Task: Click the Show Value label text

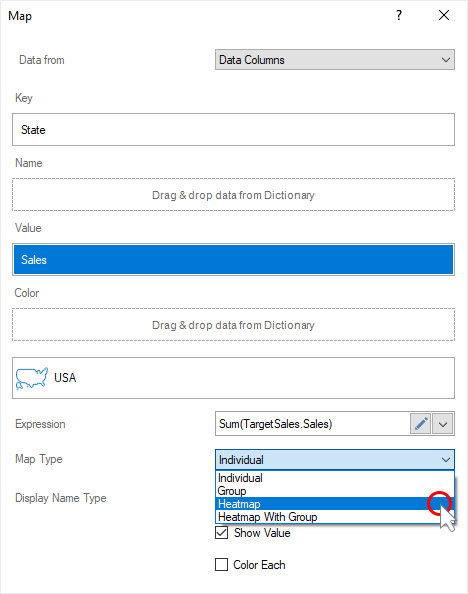Action: tap(262, 533)
